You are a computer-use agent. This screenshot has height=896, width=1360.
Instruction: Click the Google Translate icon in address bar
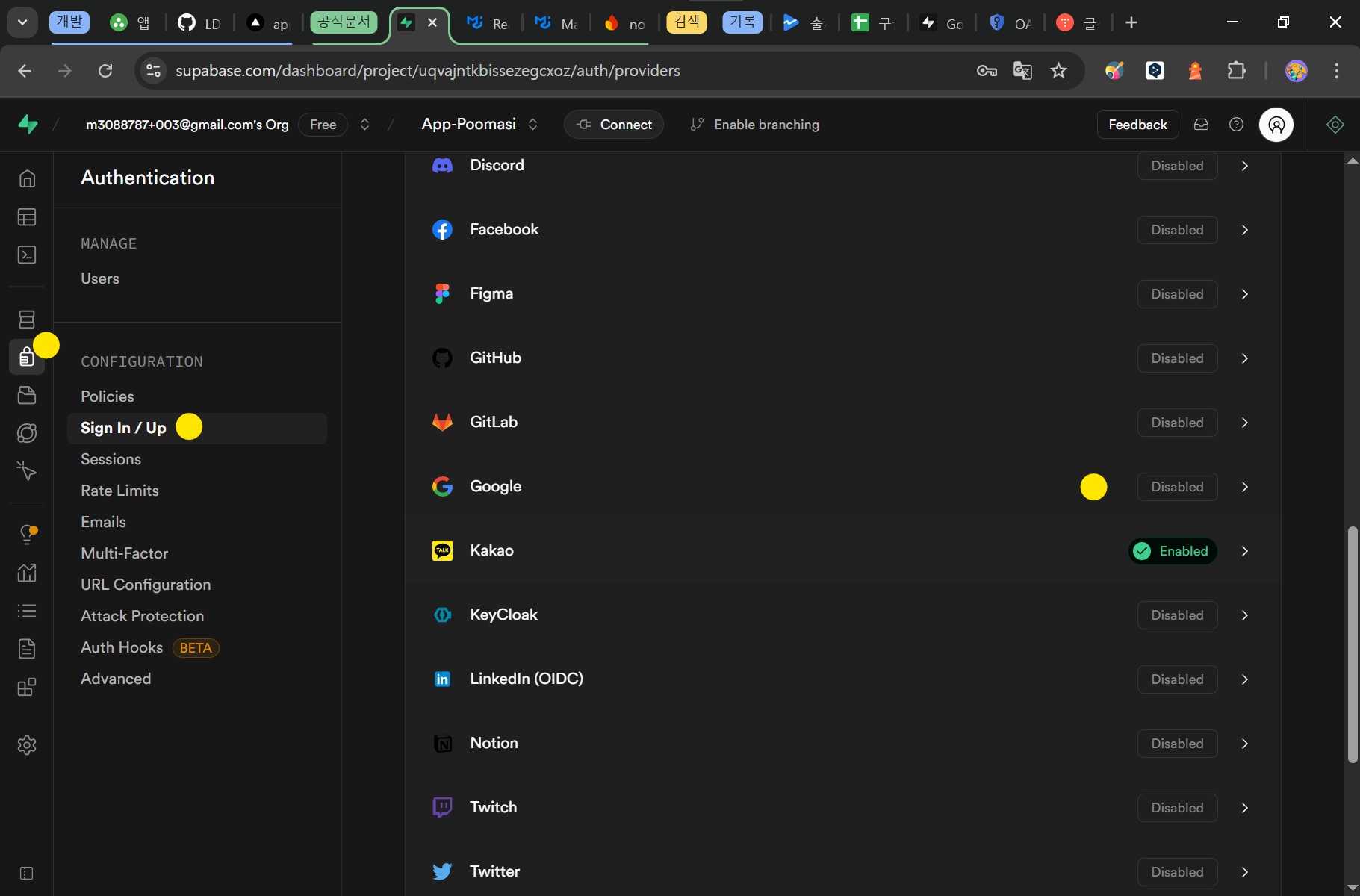click(x=1022, y=71)
